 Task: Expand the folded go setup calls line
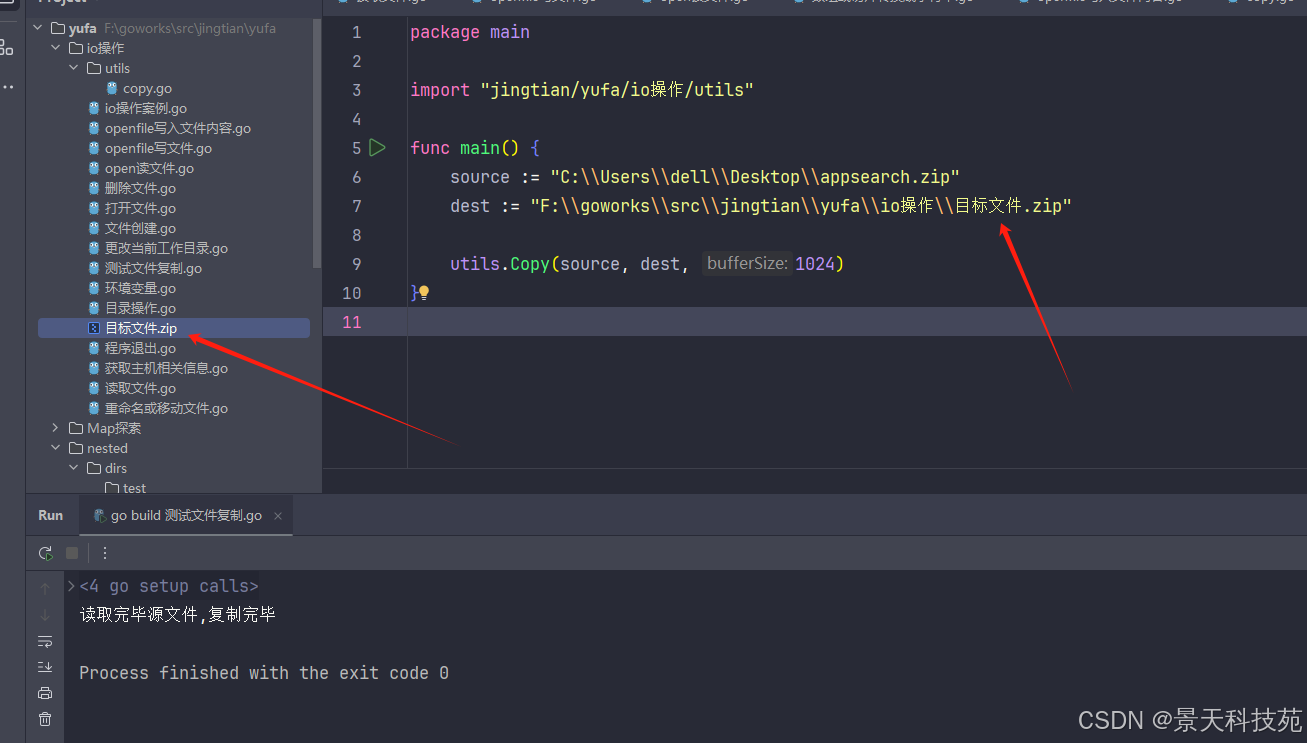tap(71, 586)
